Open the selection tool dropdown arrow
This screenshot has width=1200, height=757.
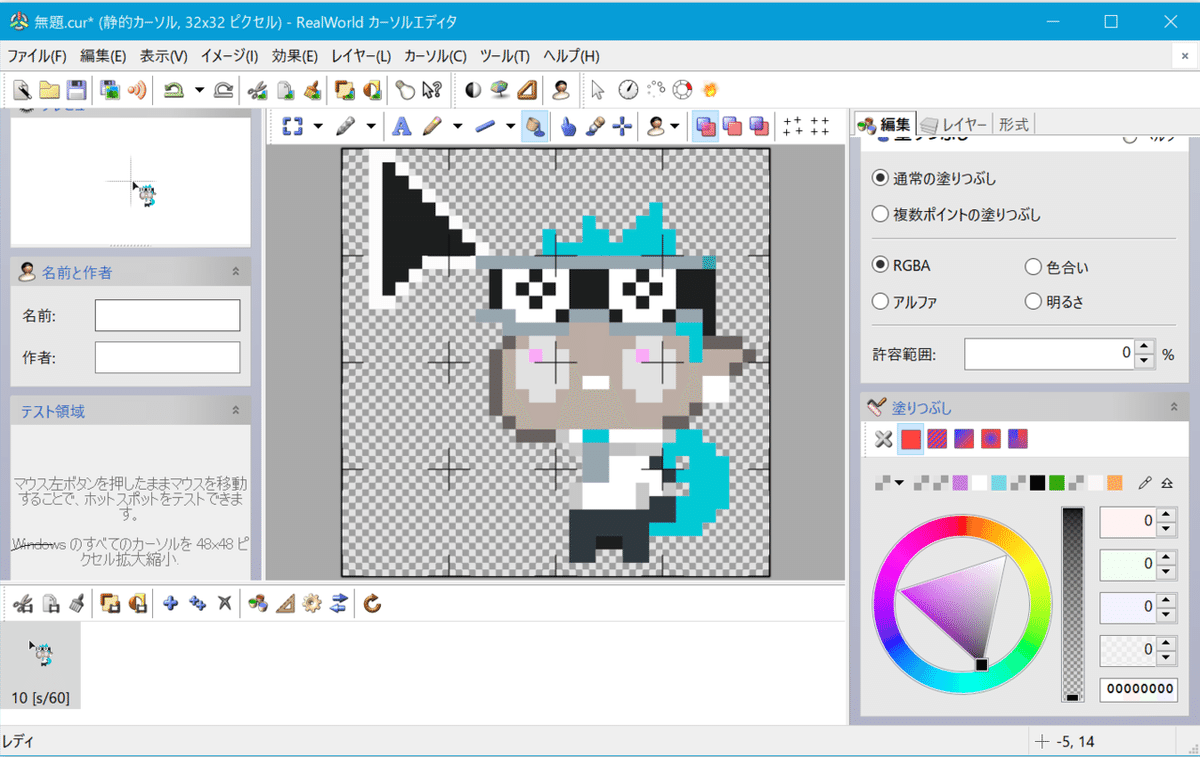tap(318, 127)
